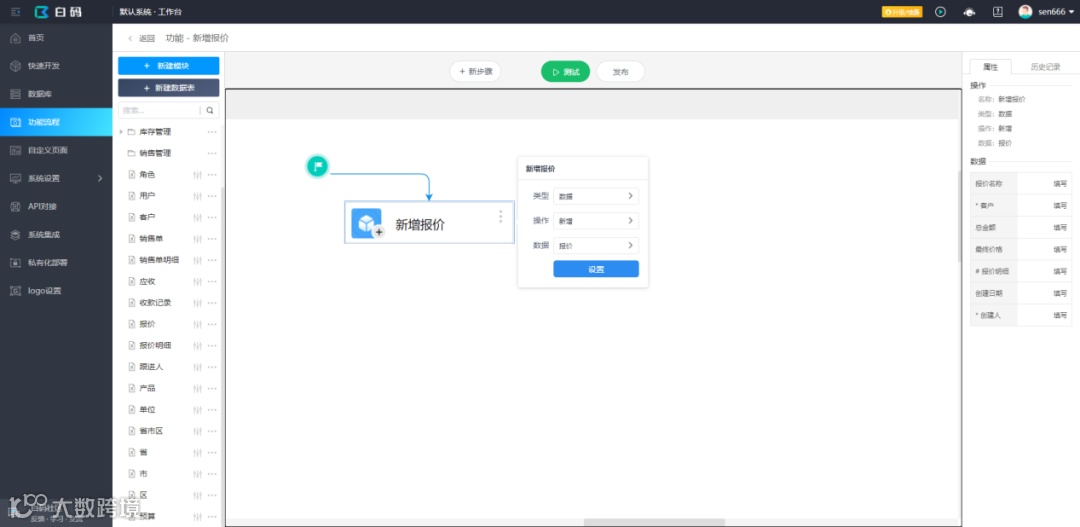This screenshot has height=527, width=1080.
Task: Open the help manual book icon
Action: 997,12
